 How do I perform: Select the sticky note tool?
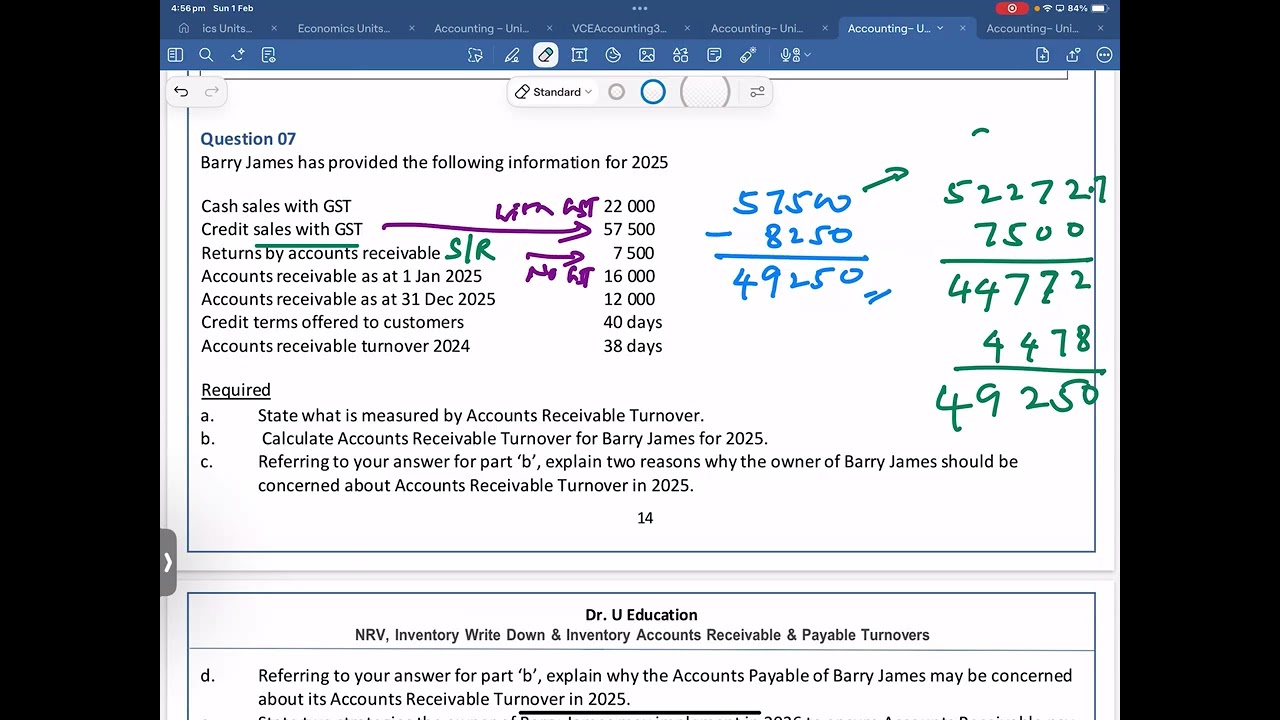714,55
